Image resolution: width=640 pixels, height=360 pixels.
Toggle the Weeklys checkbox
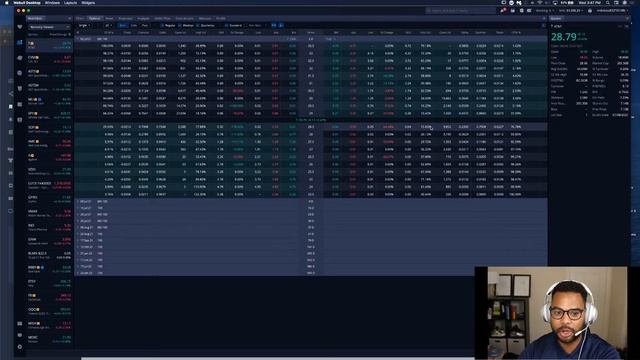180,25
